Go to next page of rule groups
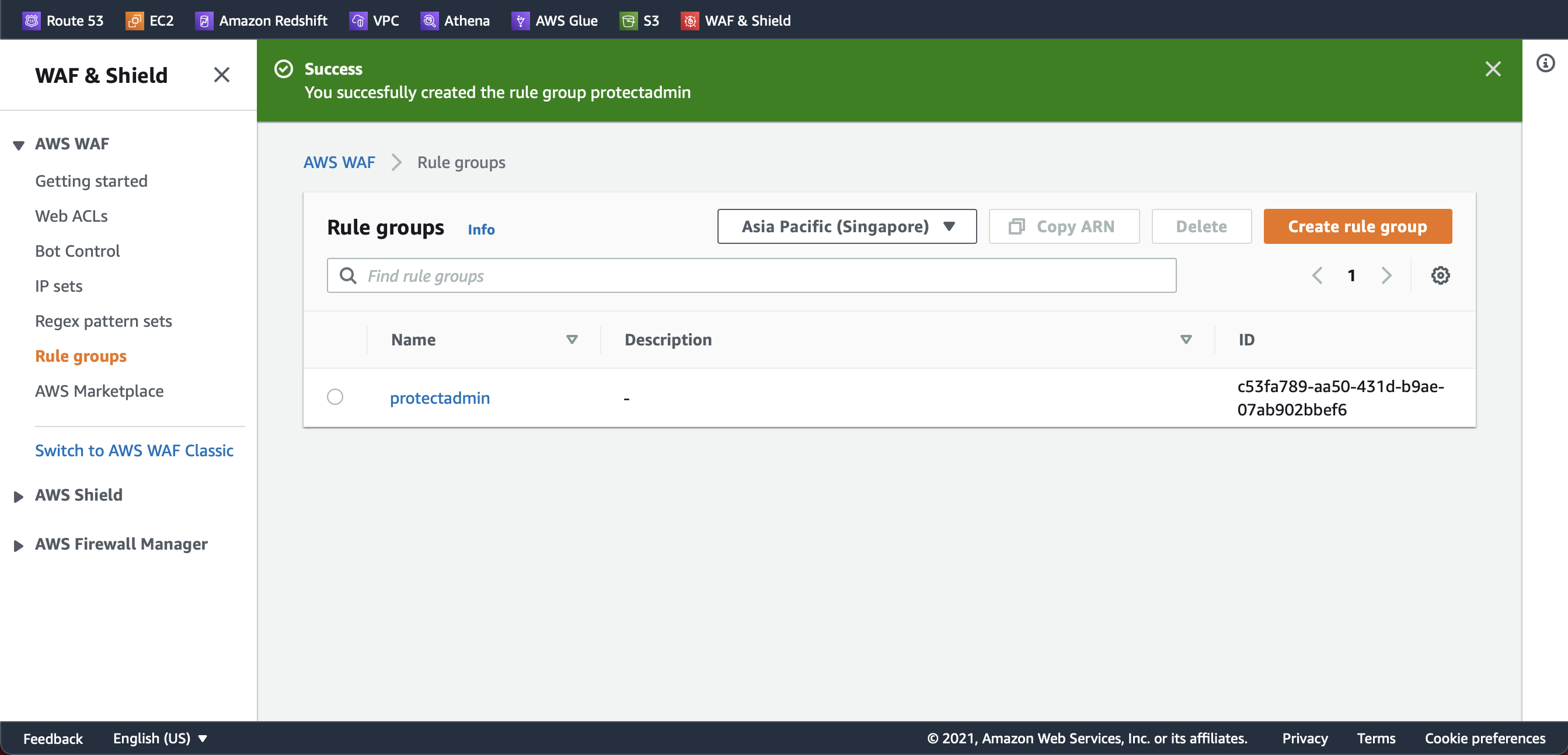This screenshot has height=755, width=1568. tap(1386, 275)
